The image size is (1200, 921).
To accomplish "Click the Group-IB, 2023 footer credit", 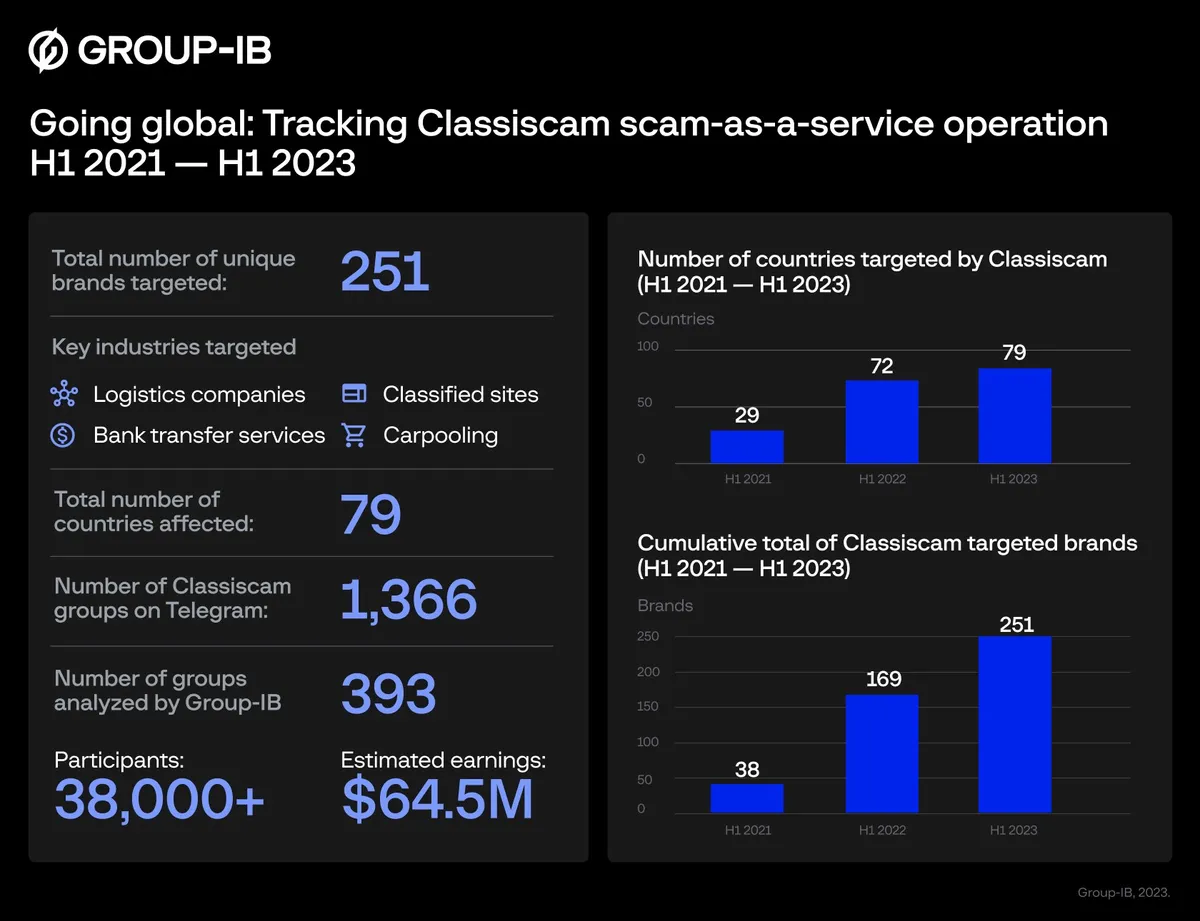I will tap(1123, 891).
